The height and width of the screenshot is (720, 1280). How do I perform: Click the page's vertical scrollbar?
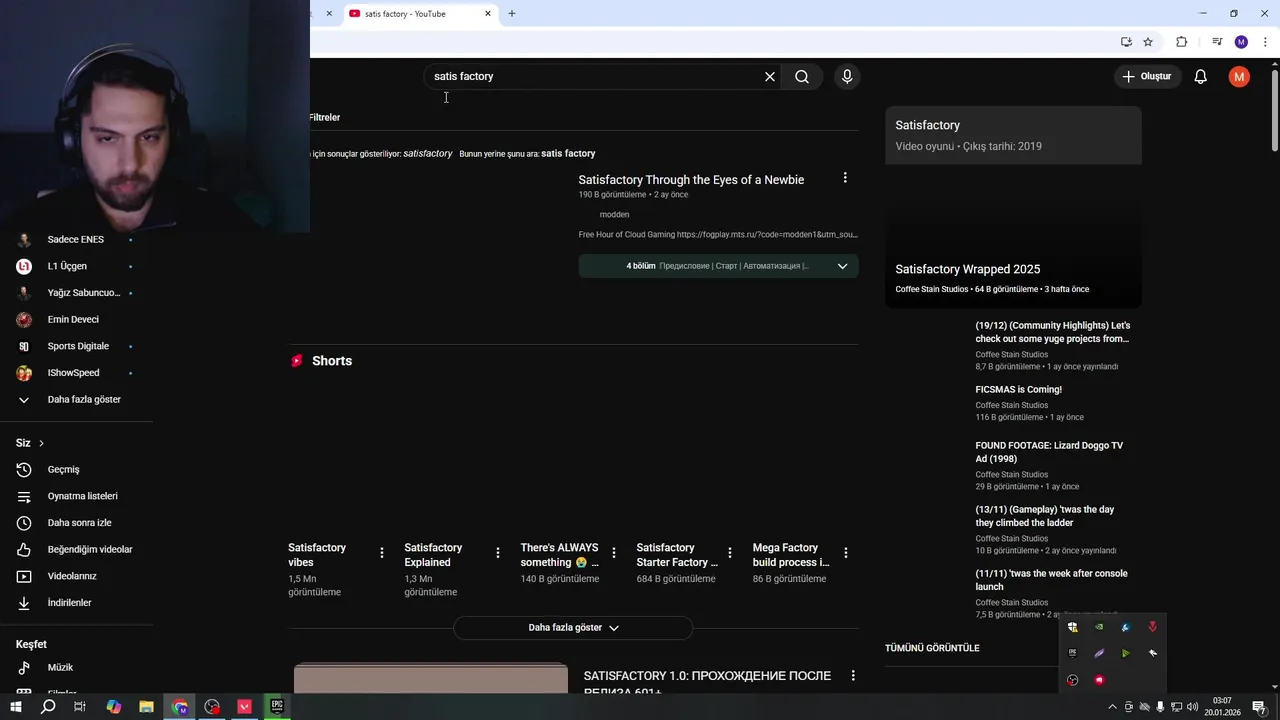[x=1275, y=110]
